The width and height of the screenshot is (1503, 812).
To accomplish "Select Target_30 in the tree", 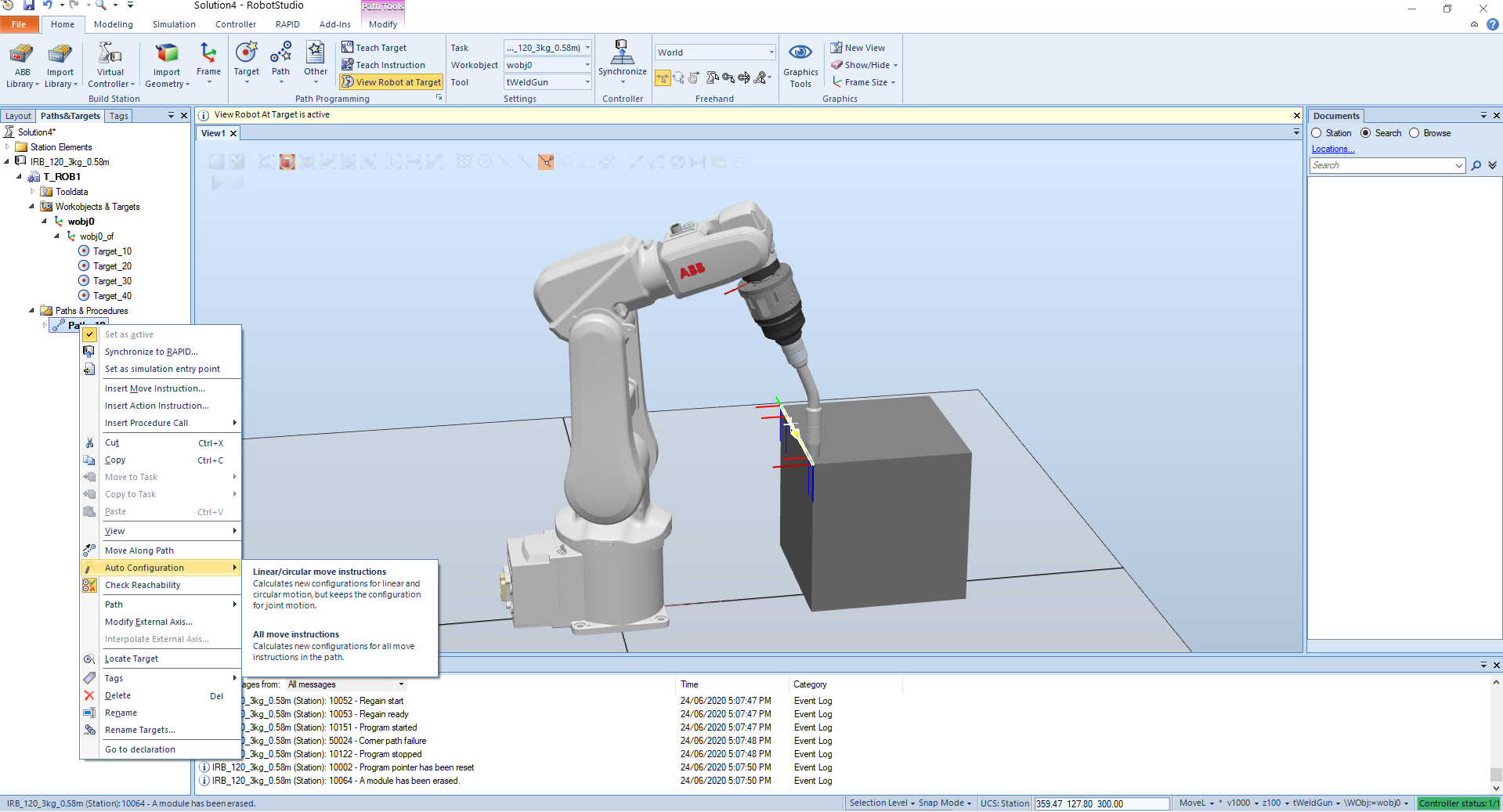I will click(x=112, y=281).
